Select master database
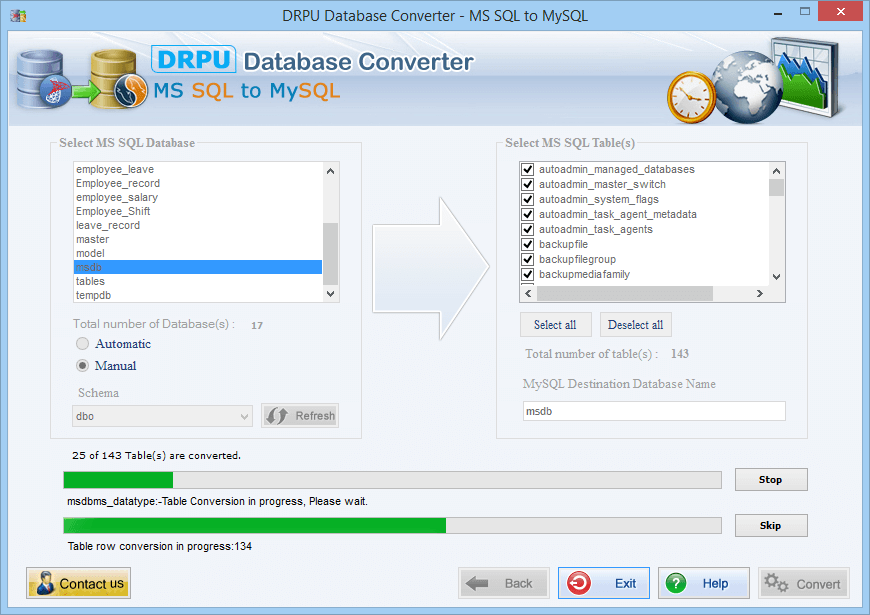Image resolution: width=870 pixels, height=615 pixels. [198, 239]
